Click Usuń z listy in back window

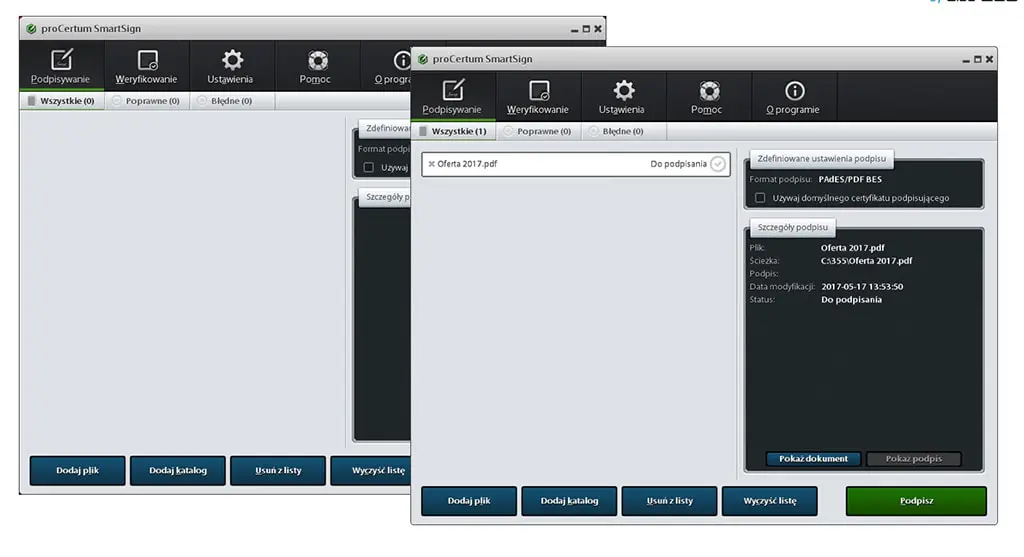[278, 471]
